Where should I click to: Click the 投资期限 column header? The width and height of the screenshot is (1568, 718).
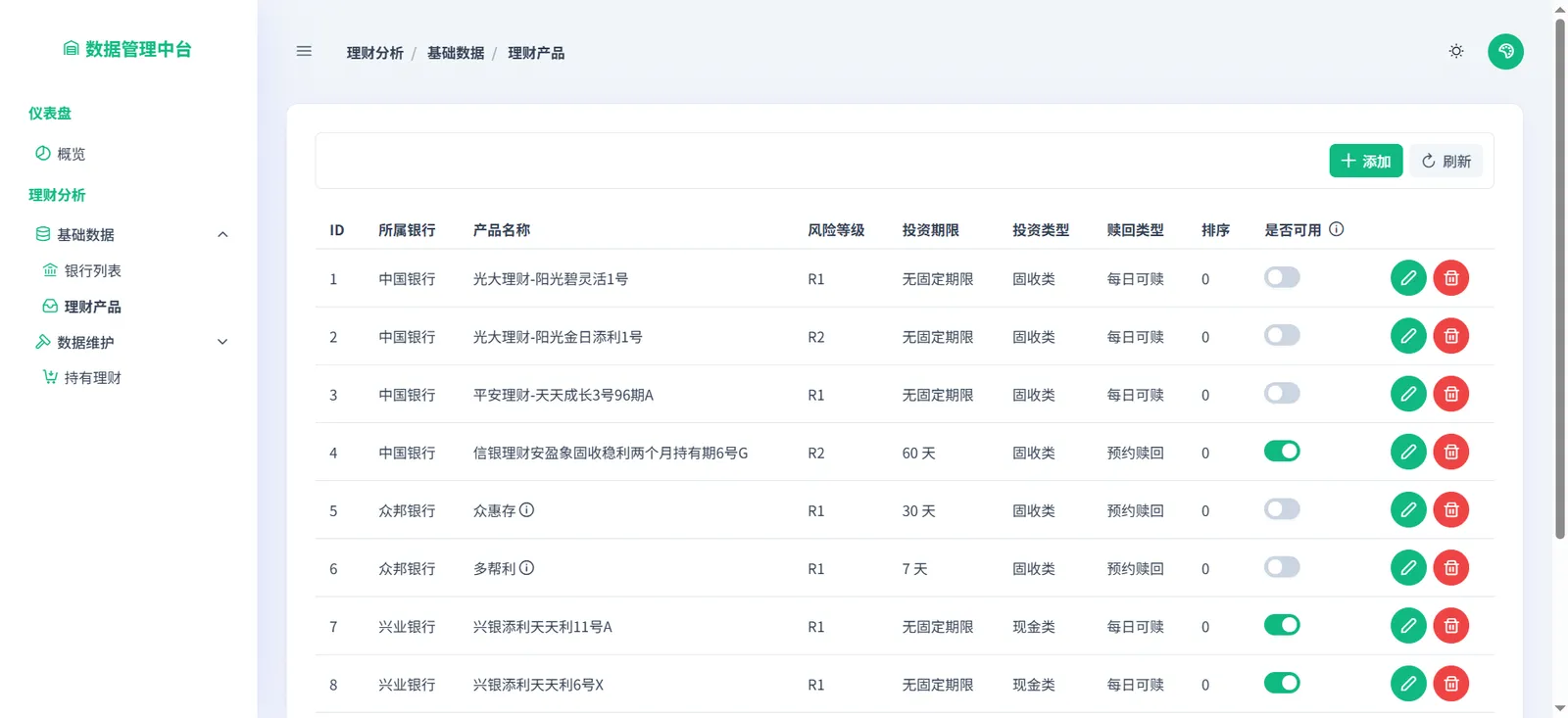pyautogui.click(x=931, y=230)
